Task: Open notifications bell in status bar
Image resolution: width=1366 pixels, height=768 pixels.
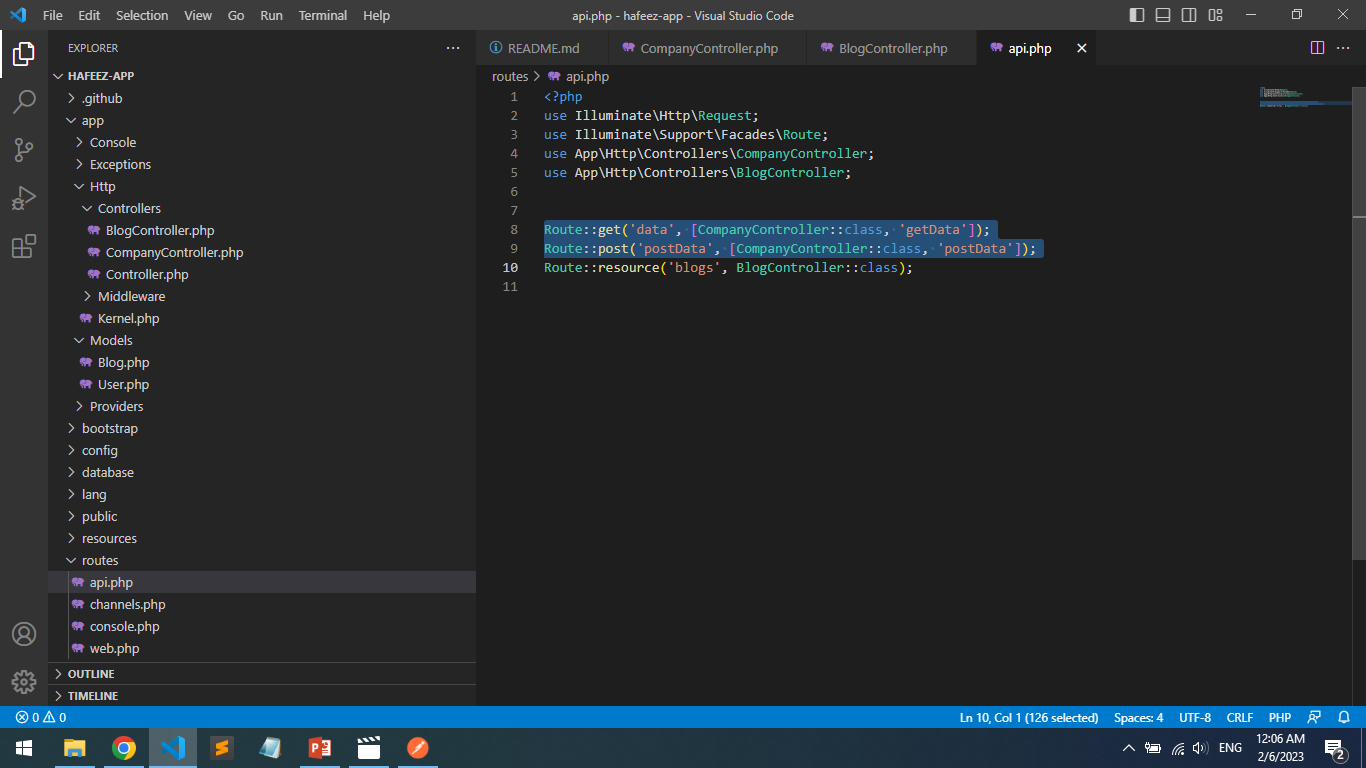Action: (1343, 718)
